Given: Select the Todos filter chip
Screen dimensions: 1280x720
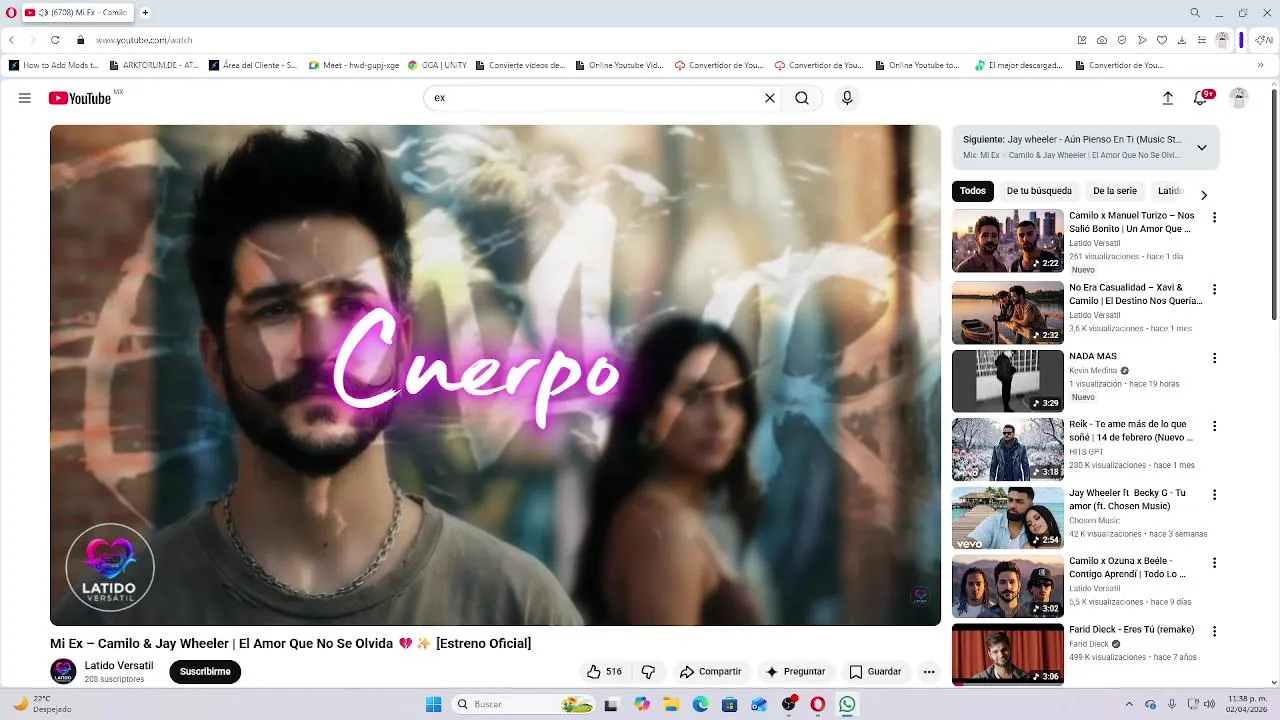Looking at the screenshot, I should (973, 191).
